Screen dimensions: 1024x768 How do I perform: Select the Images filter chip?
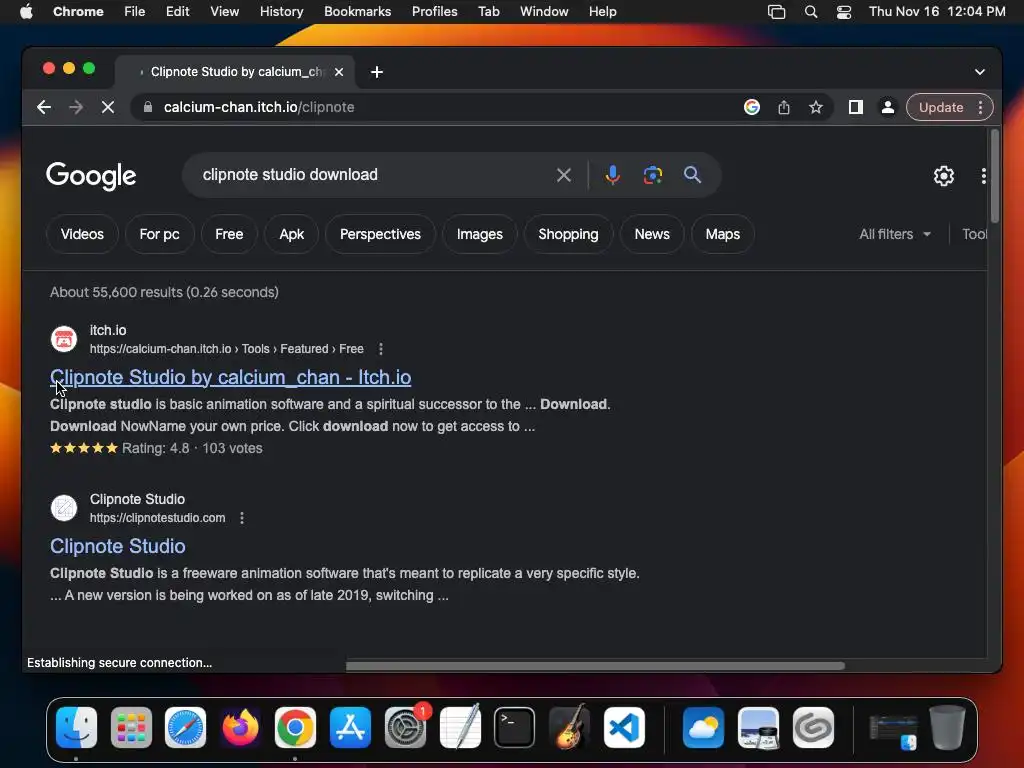pos(479,234)
